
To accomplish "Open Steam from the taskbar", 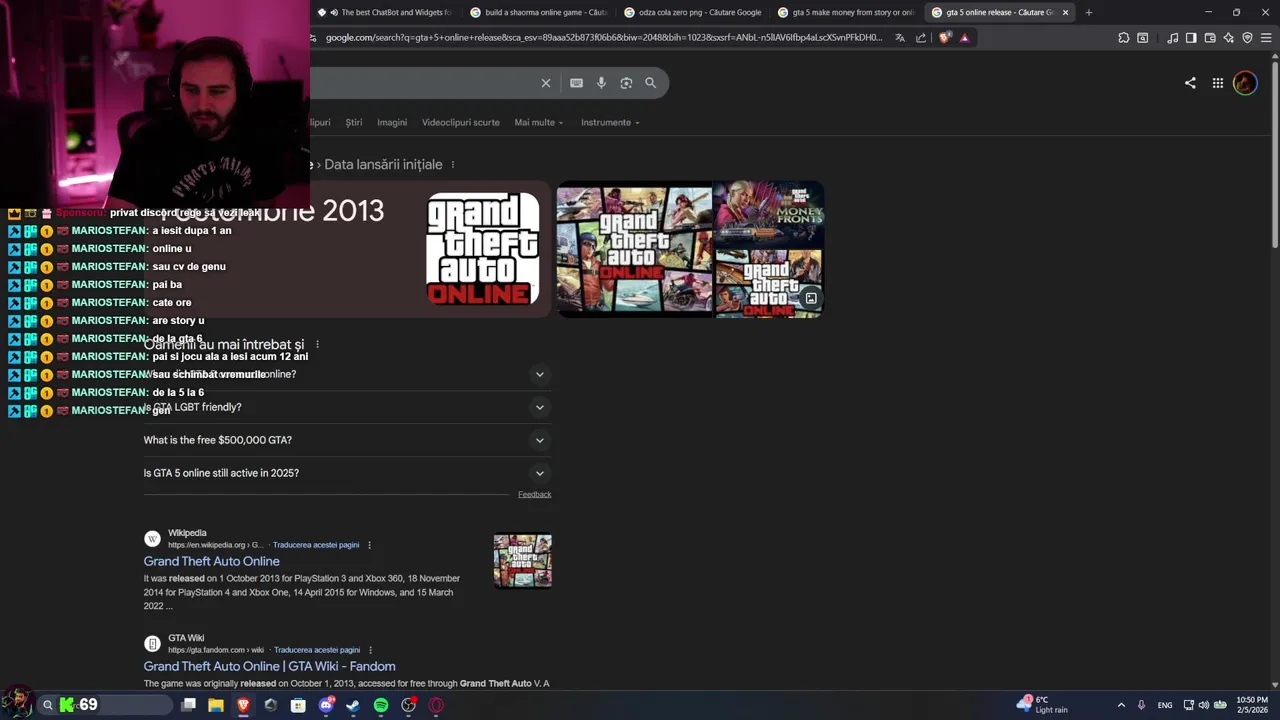I will click(x=353, y=705).
